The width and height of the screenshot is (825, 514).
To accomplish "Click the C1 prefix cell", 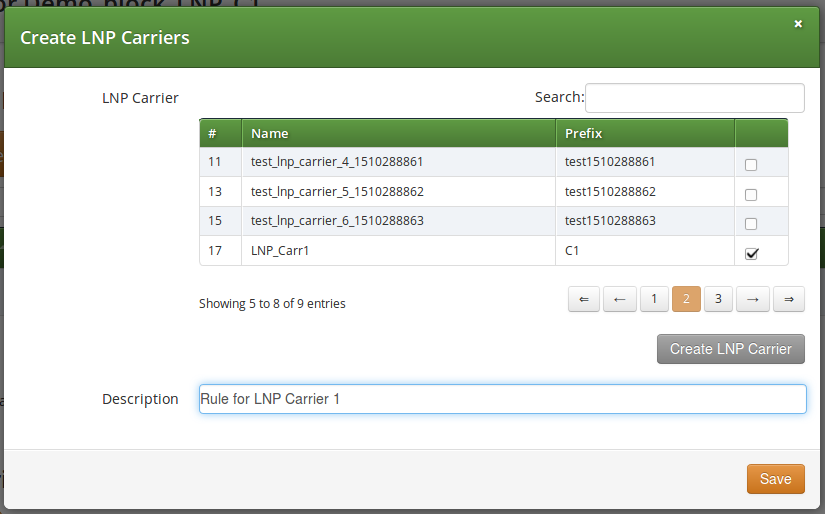I will [x=645, y=250].
